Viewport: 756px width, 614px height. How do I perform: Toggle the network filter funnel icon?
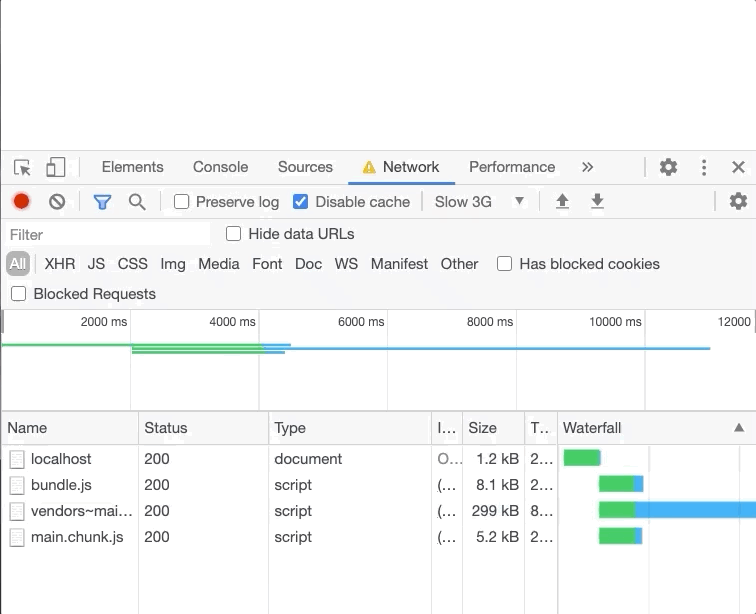click(102, 202)
